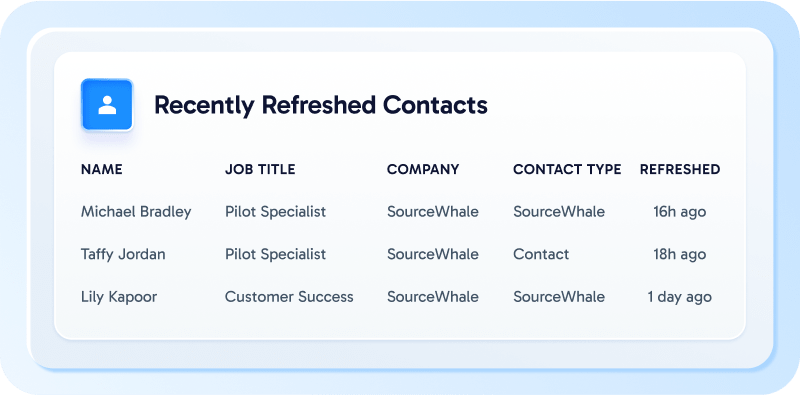Open Lily Kapoor contact name

point(119,297)
